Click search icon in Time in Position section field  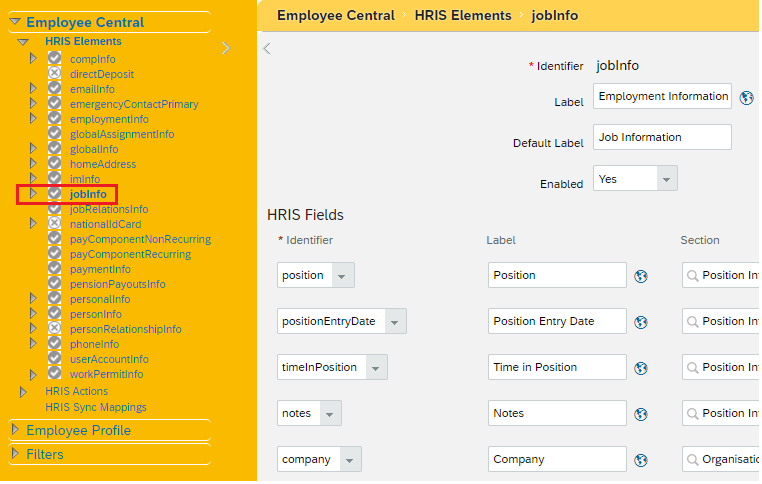693,368
